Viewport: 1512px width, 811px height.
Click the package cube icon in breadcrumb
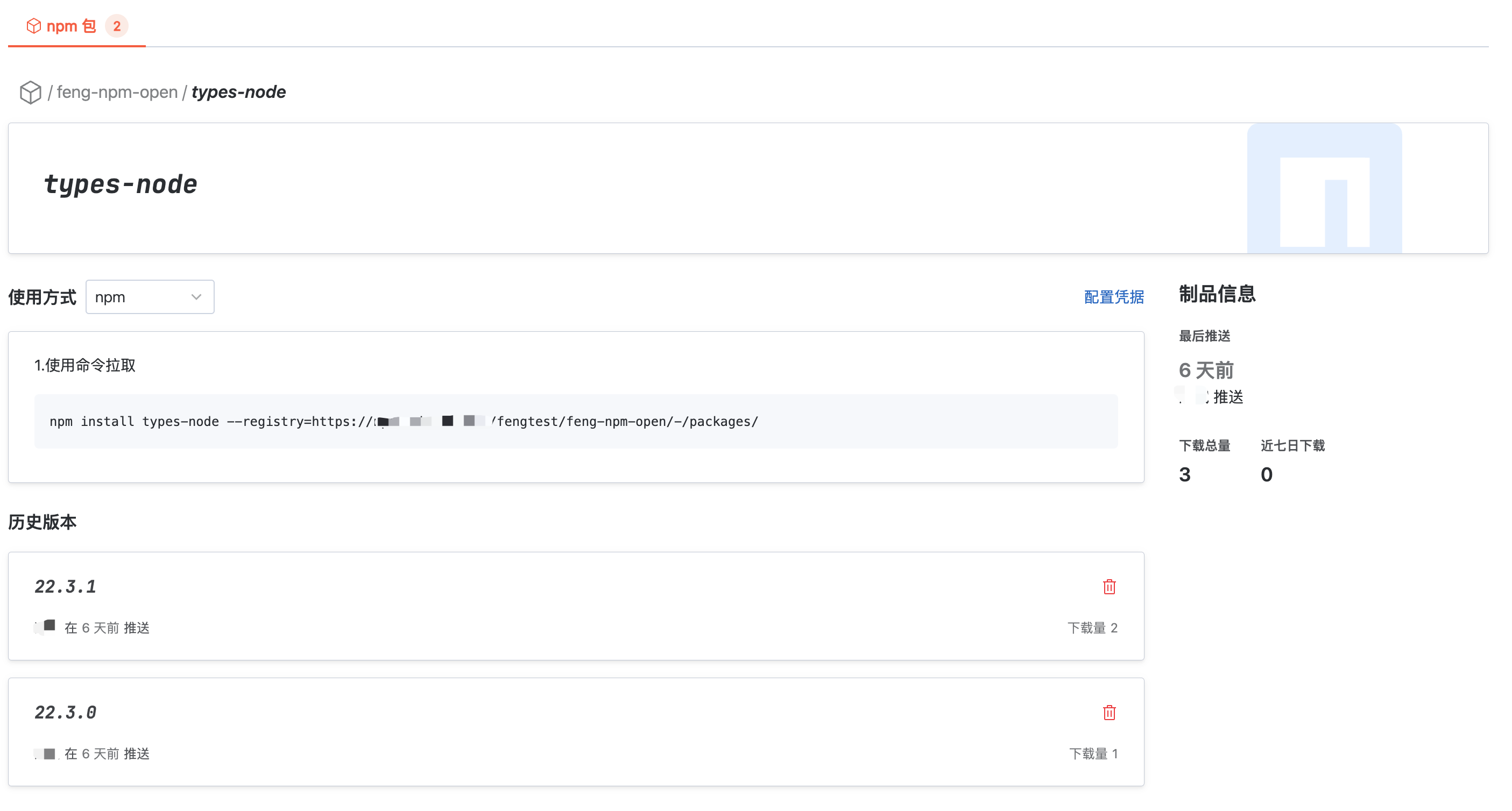30,92
